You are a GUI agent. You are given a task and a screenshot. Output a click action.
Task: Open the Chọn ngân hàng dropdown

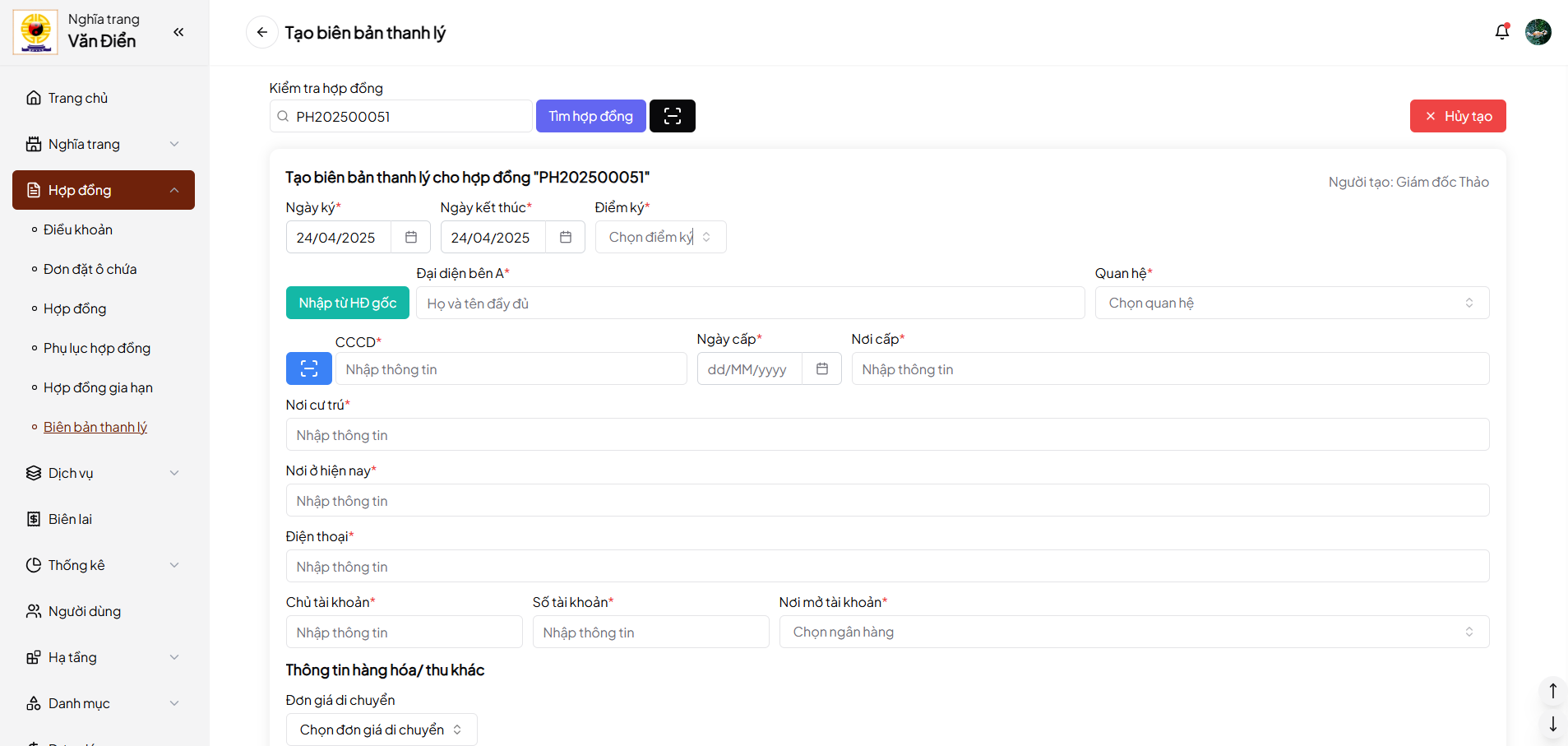1133,632
